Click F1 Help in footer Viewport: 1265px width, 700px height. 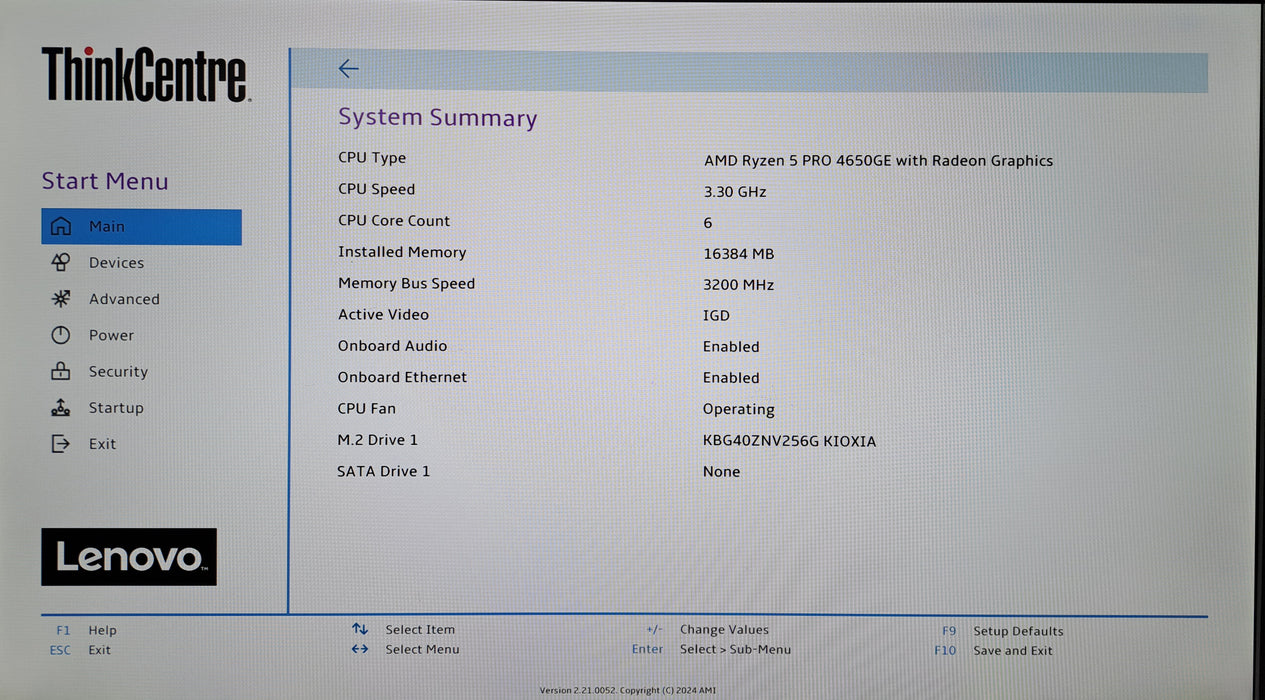[86, 630]
